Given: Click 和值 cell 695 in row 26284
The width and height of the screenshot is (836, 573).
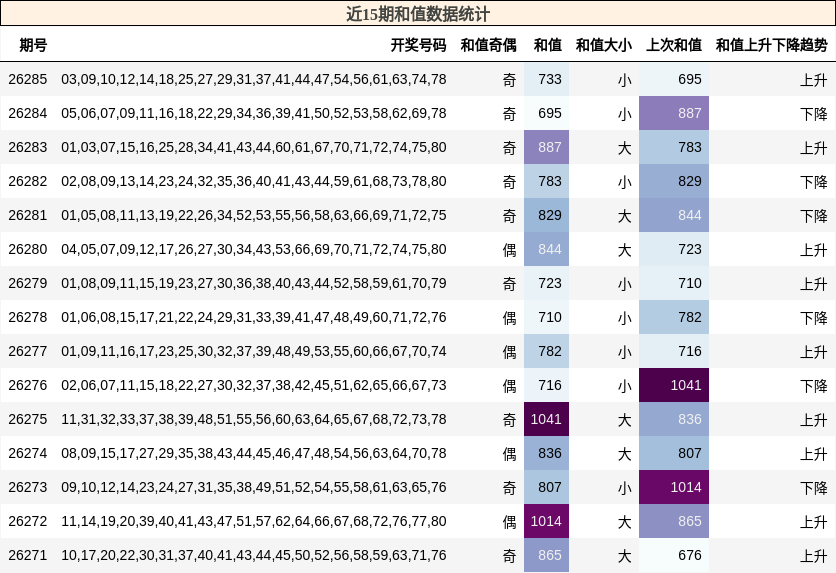Looking at the screenshot, I should click(x=546, y=114).
